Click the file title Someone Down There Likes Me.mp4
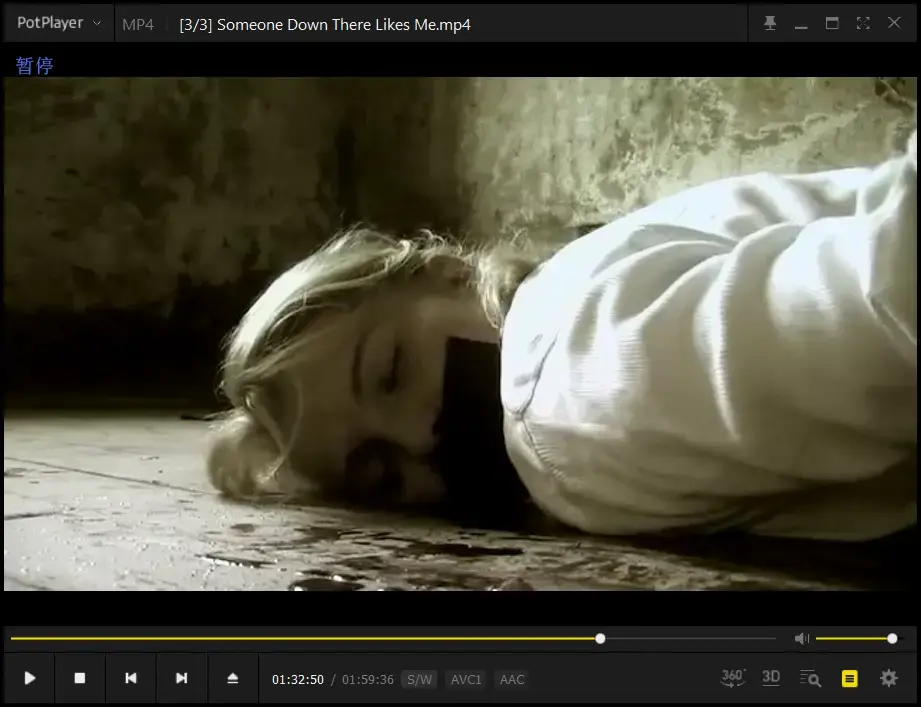Image resolution: width=921 pixels, height=707 pixels. point(325,24)
